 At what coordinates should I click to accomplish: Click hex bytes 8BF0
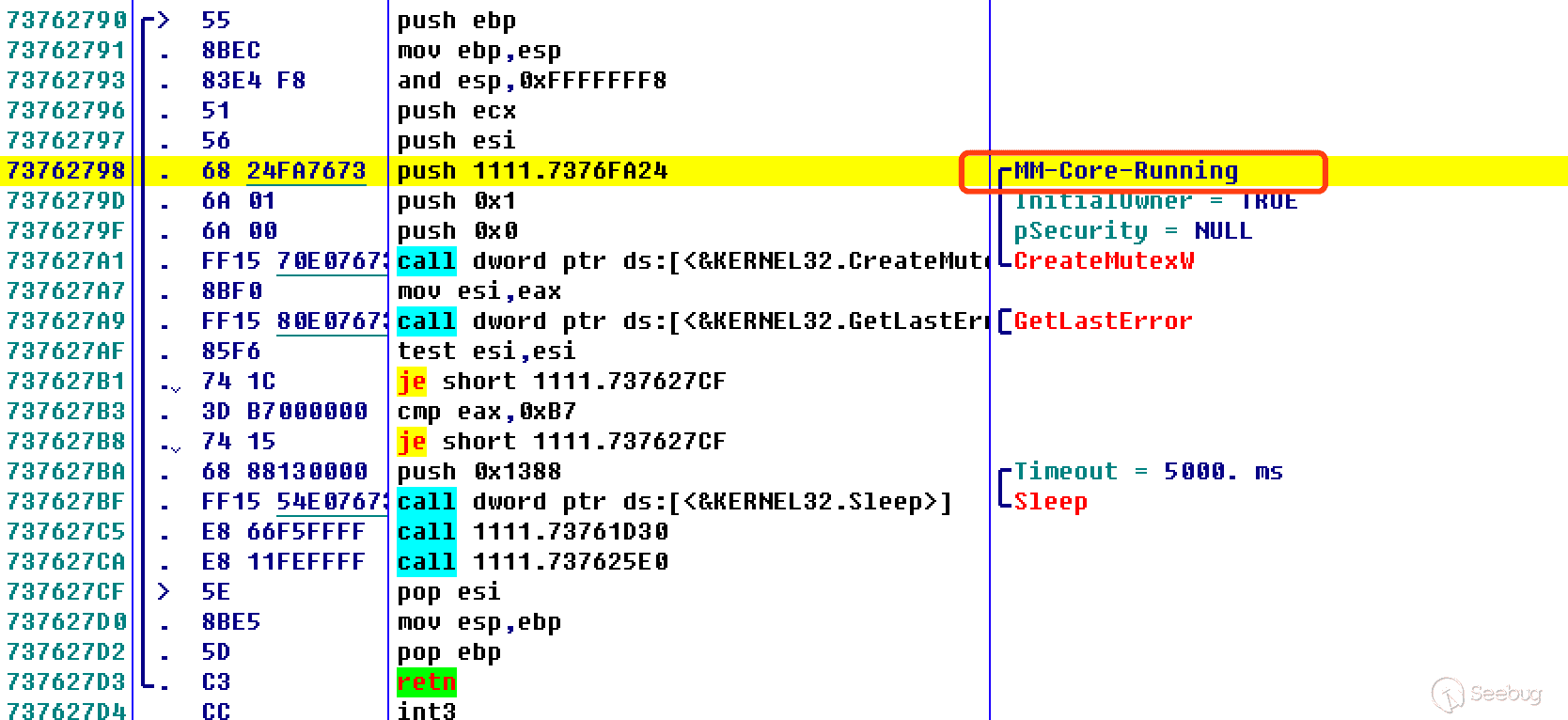(x=231, y=290)
